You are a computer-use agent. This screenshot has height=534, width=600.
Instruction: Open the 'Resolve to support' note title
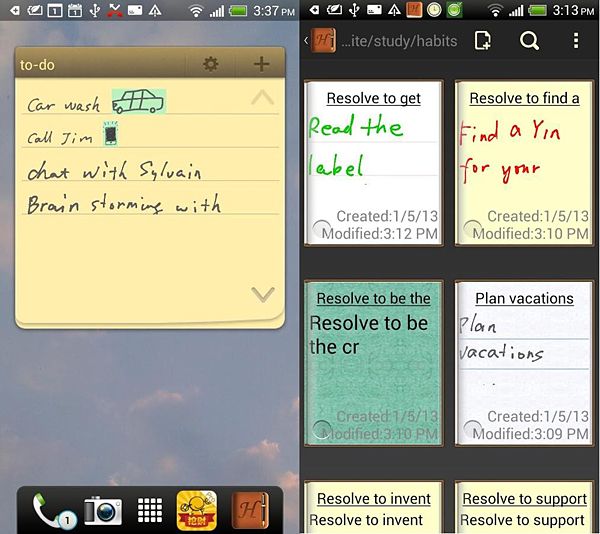pos(524,498)
